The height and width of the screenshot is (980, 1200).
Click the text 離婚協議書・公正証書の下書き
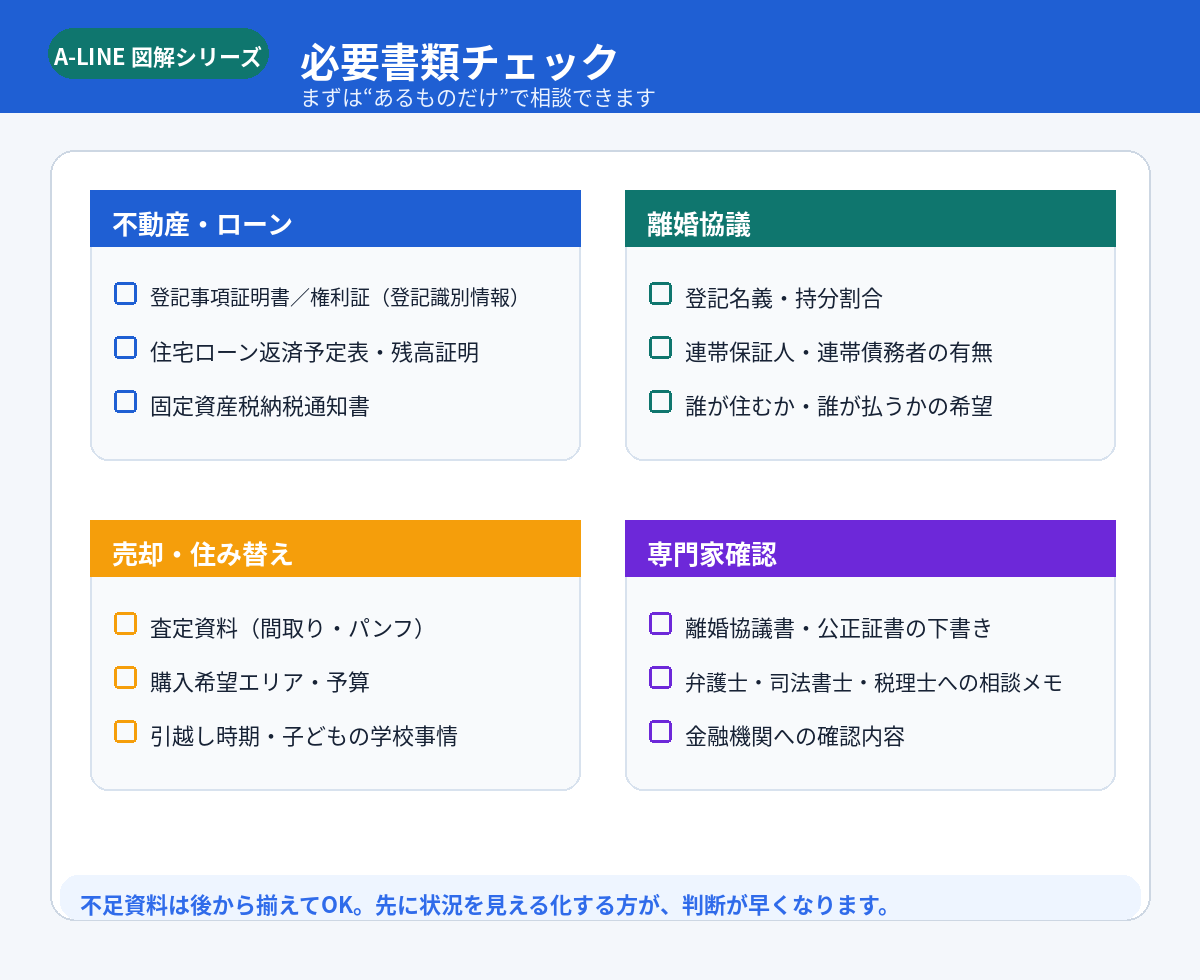[839, 628]
